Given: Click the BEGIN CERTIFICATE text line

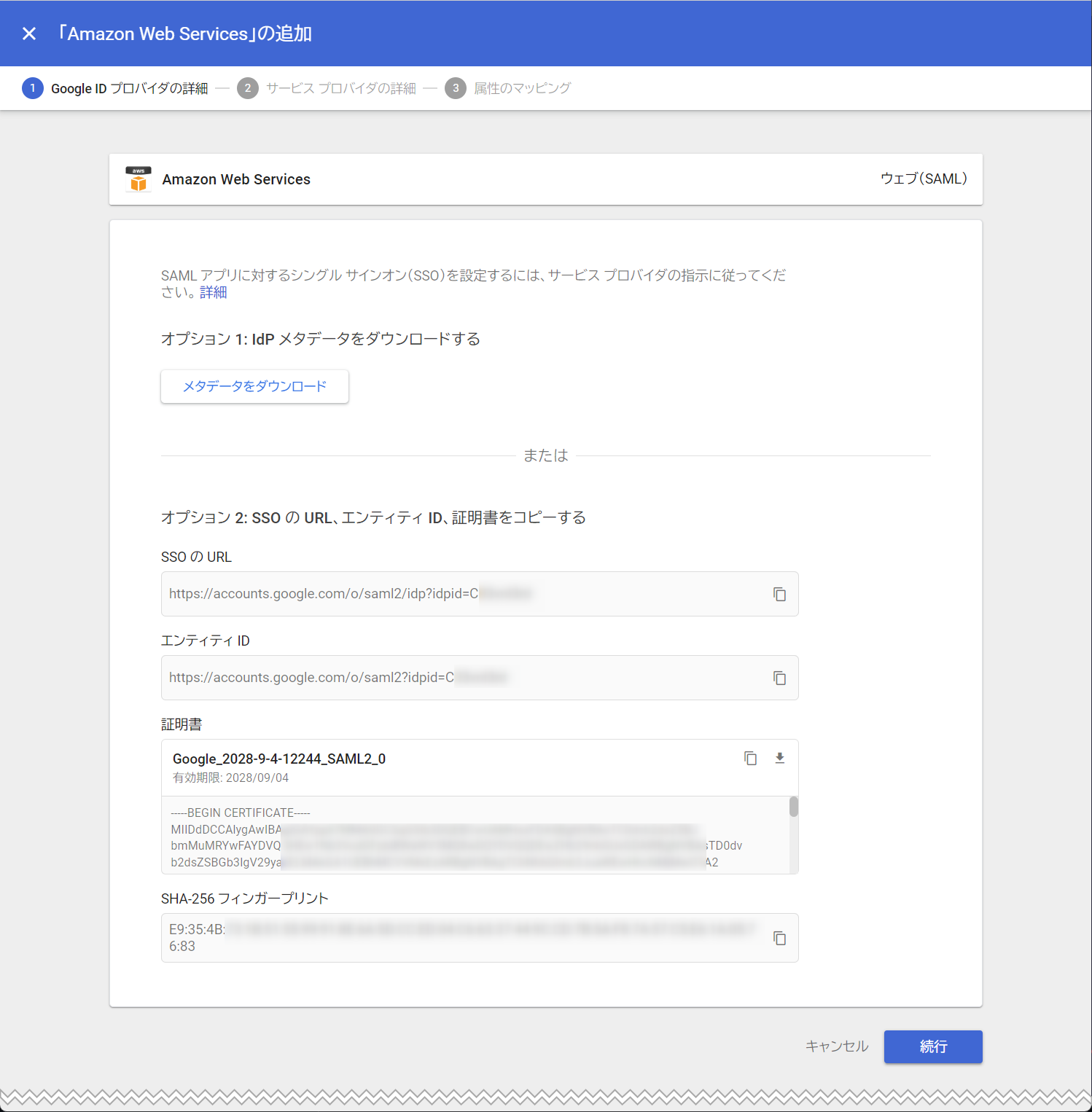Looking at the screenshot, I should pyautogui.click(x=241, y=813).
